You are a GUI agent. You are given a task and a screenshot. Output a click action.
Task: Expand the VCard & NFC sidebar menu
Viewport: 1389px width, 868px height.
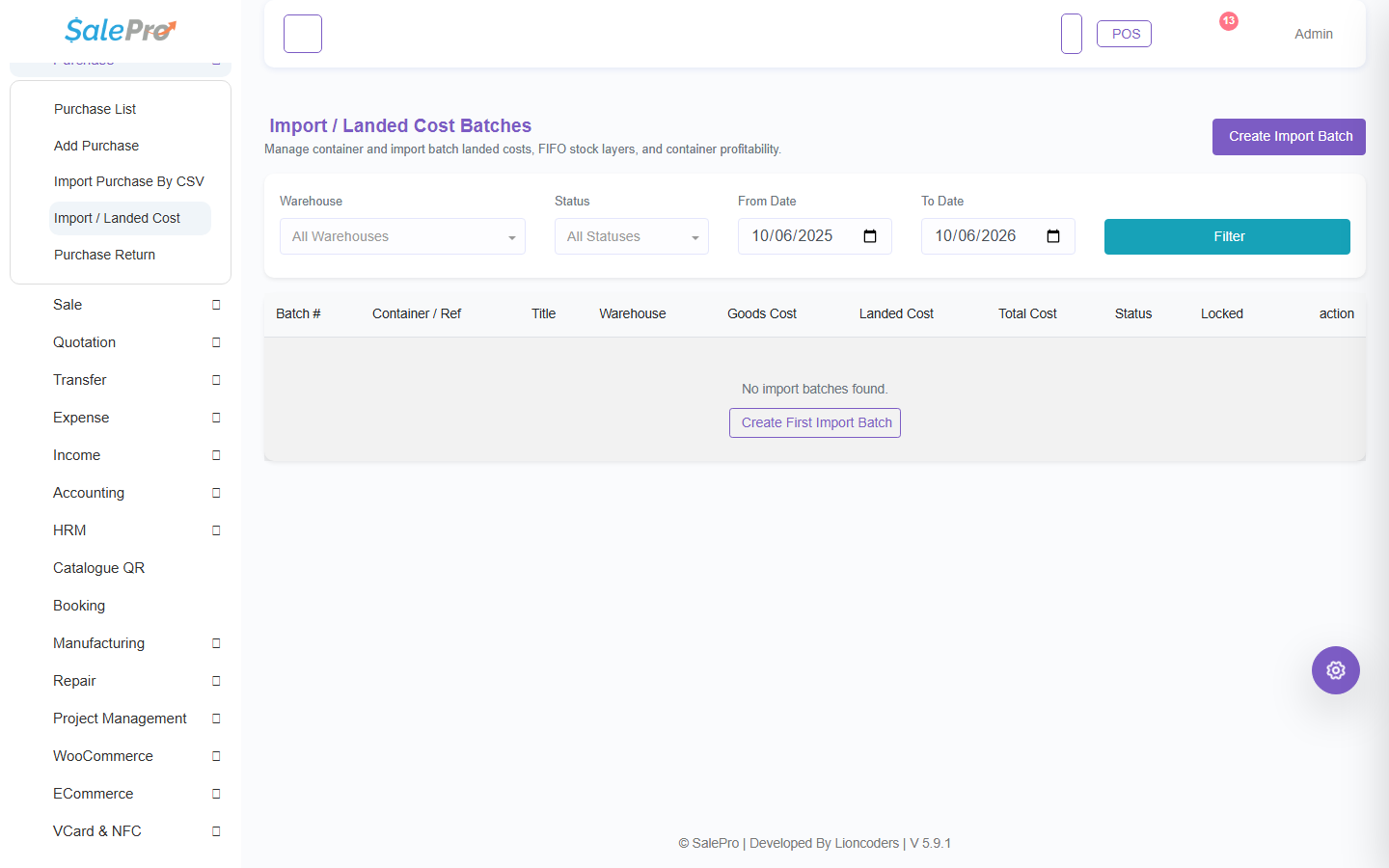pos(121,831)
